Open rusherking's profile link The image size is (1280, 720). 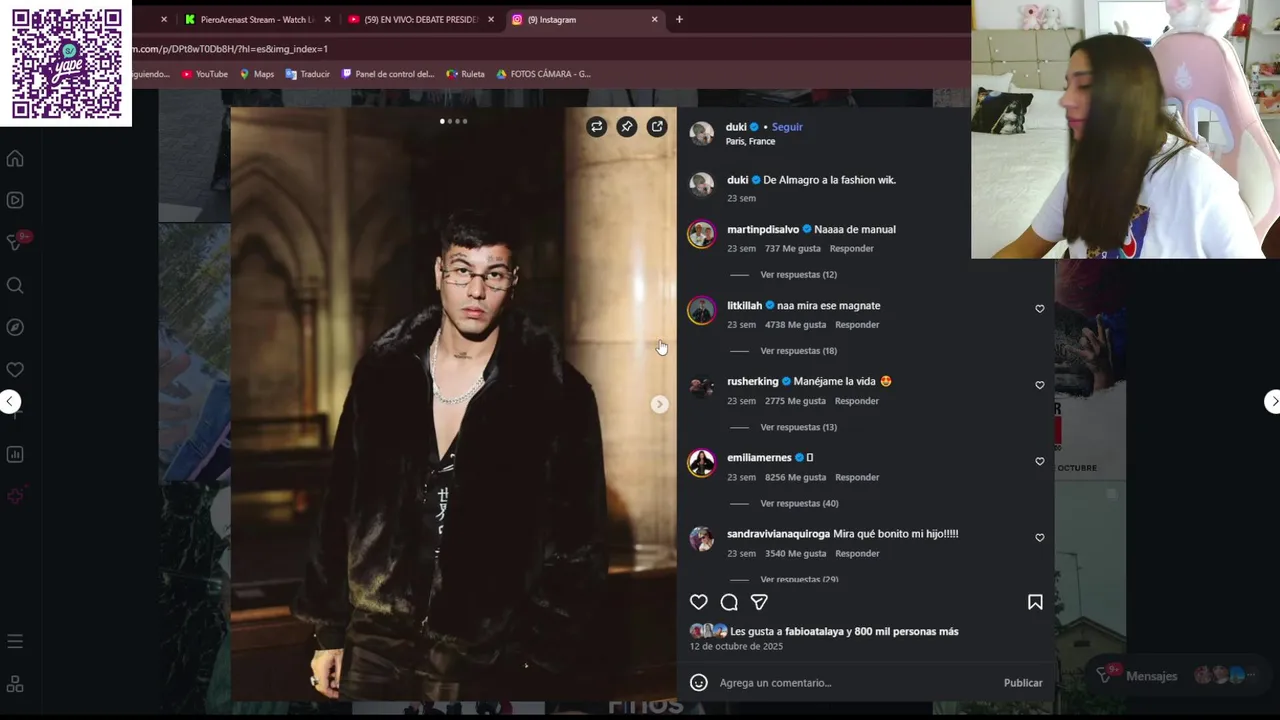point(752,381)
